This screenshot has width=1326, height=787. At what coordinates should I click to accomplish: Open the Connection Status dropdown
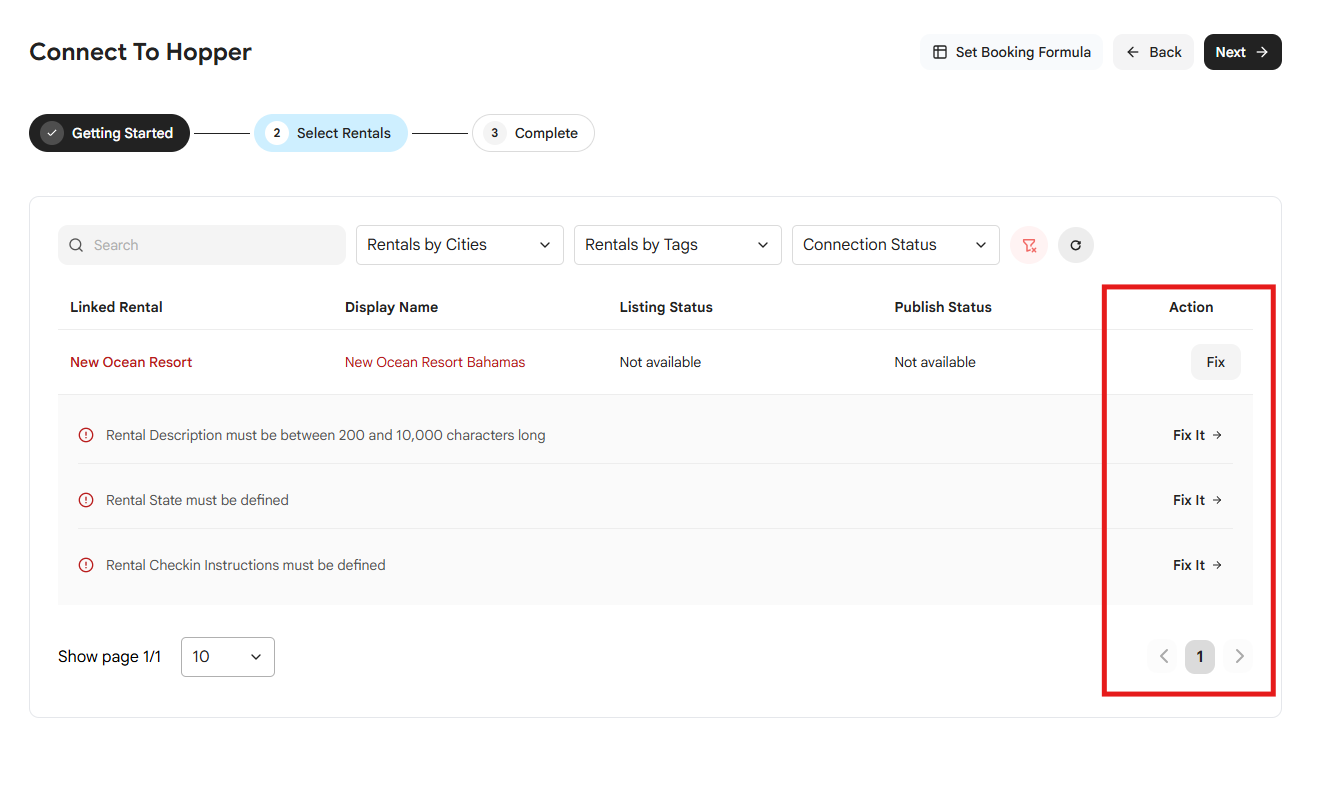896,245
